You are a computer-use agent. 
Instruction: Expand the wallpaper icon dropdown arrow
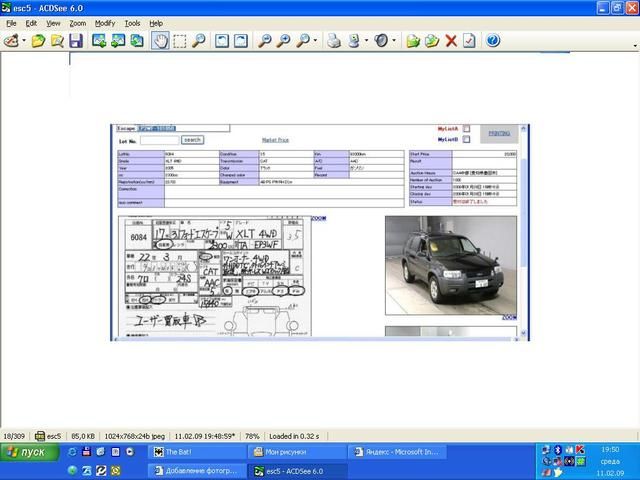click(x=366, y=40)
